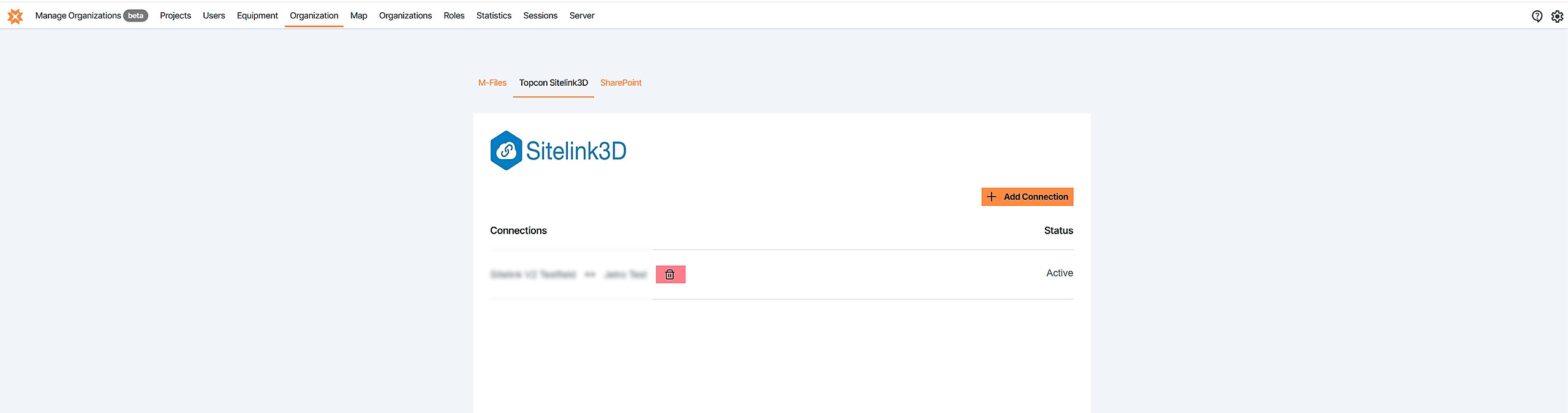Open the Map page
This screenshot has width=1568, height=413.
[x=358, y=16]
